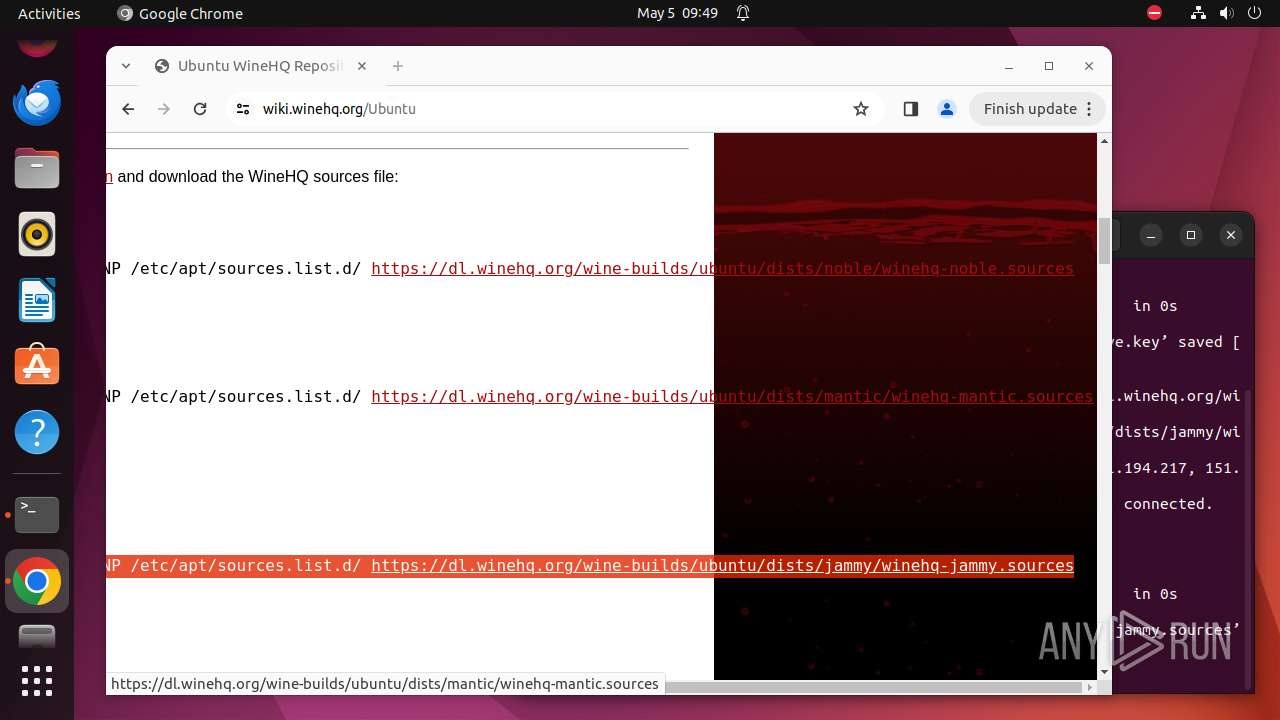Open a new tab in Chrome
This screenshot has width=1280, height=720.
(398, 66)
